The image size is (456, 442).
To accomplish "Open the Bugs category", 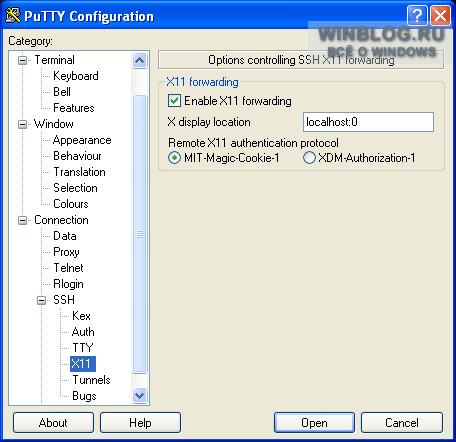I will [x=84, y=396].
